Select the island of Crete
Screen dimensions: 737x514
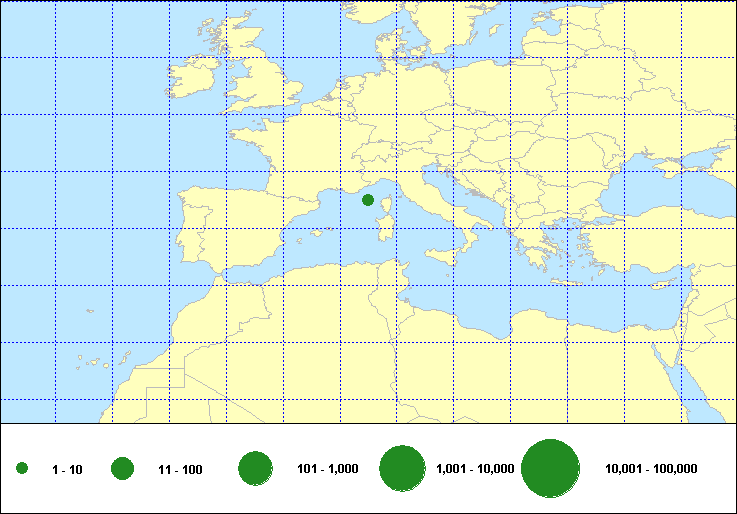point(570,284)
